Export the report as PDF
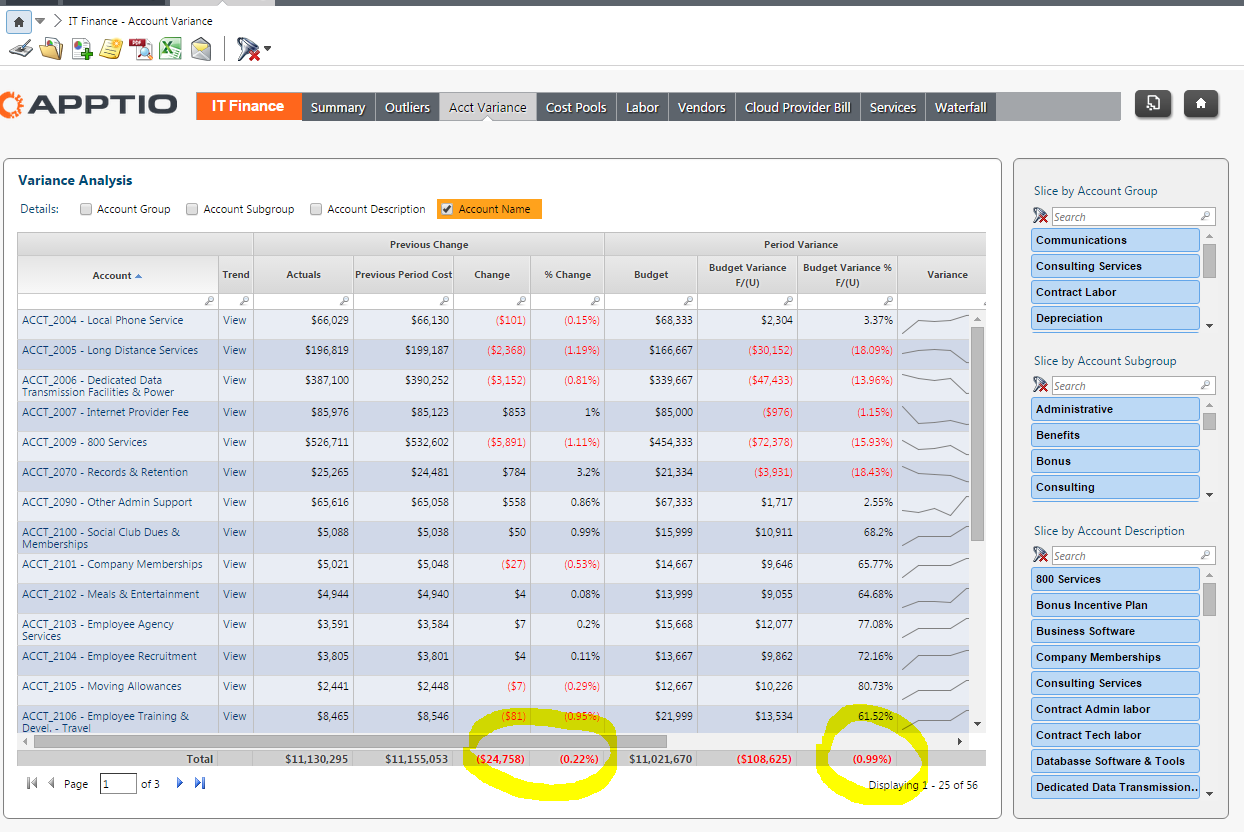1244x832 pixels. [140, 48]
